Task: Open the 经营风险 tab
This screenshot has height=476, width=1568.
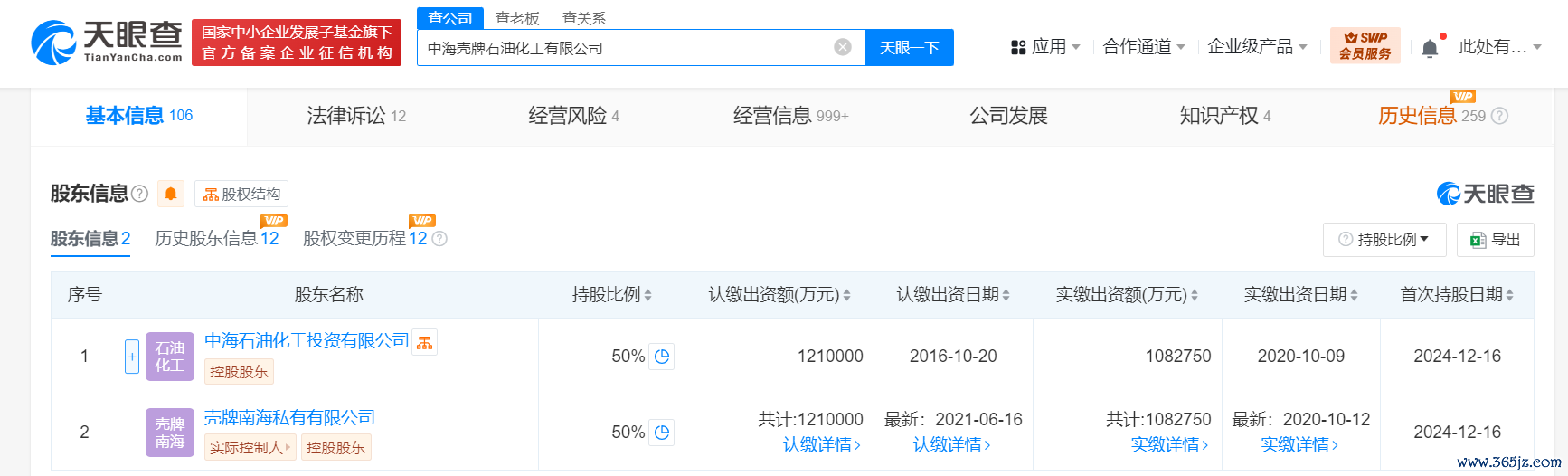Action: tap(573, 116)
